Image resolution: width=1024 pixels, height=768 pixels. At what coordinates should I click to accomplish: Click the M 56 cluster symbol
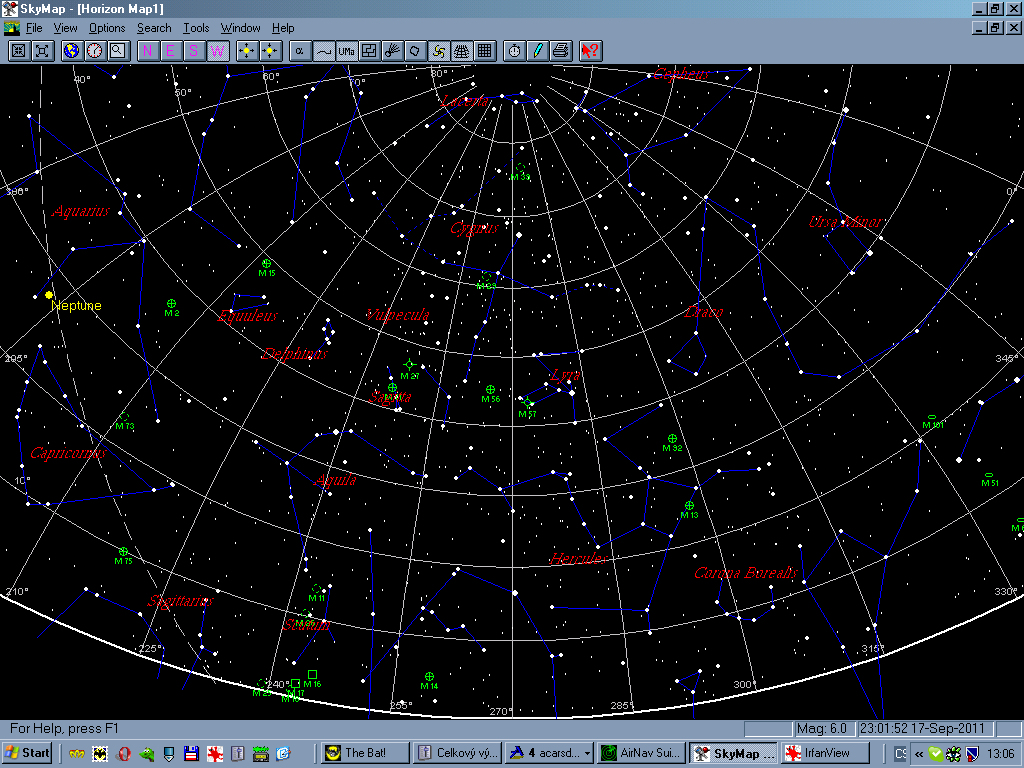click(490, 389)
